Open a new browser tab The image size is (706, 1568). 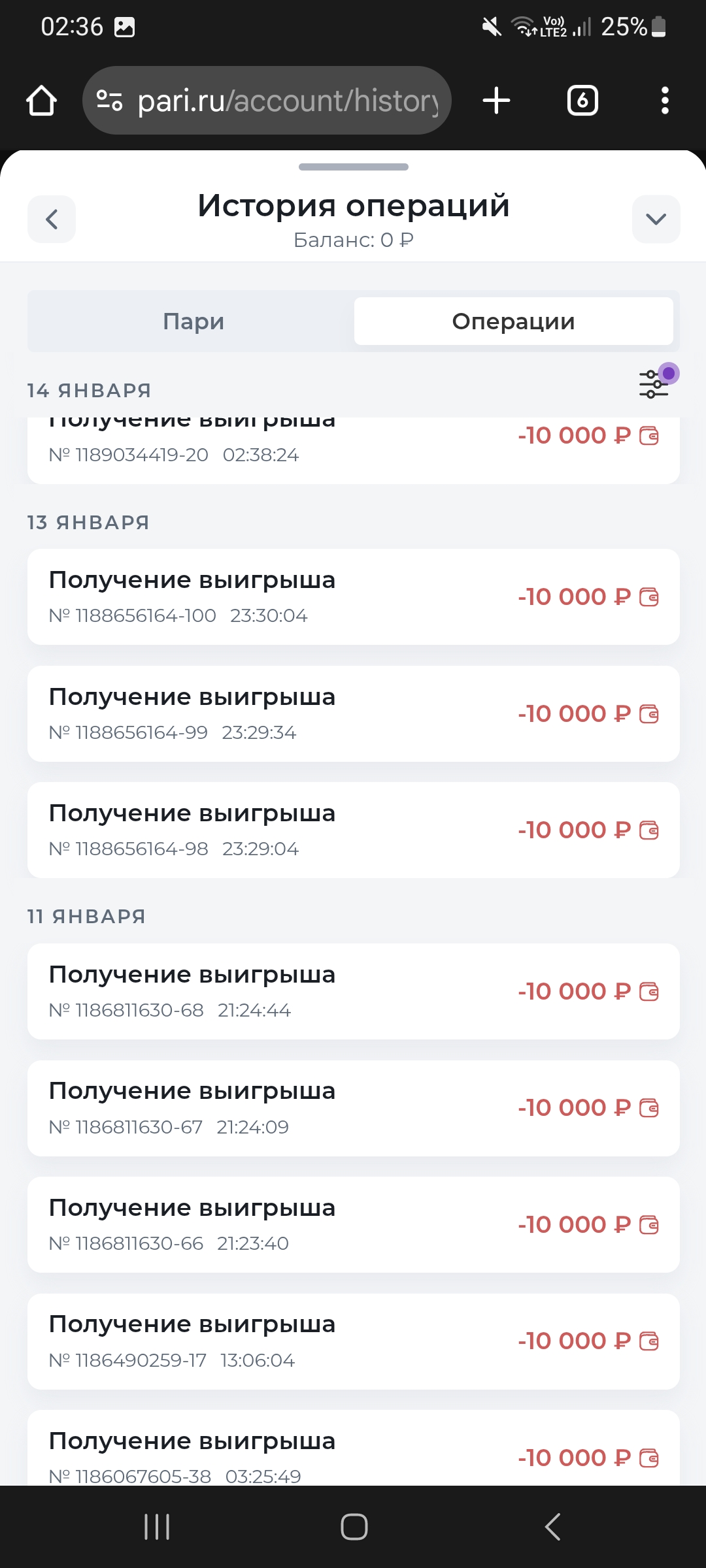(496, 101)
